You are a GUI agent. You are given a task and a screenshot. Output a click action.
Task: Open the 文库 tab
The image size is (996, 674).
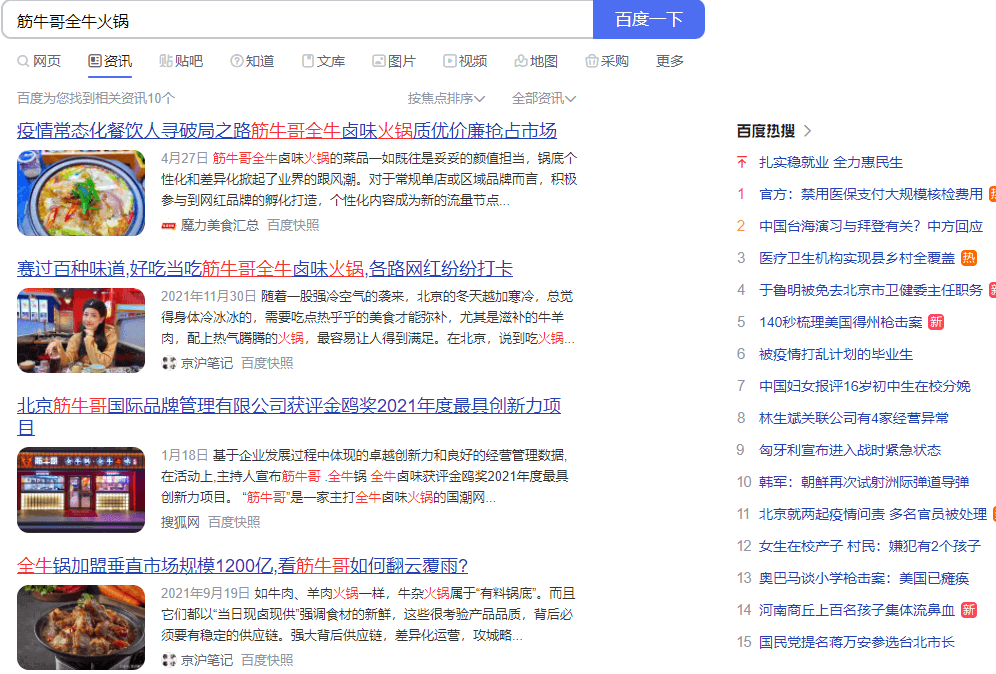click(331, 61)
